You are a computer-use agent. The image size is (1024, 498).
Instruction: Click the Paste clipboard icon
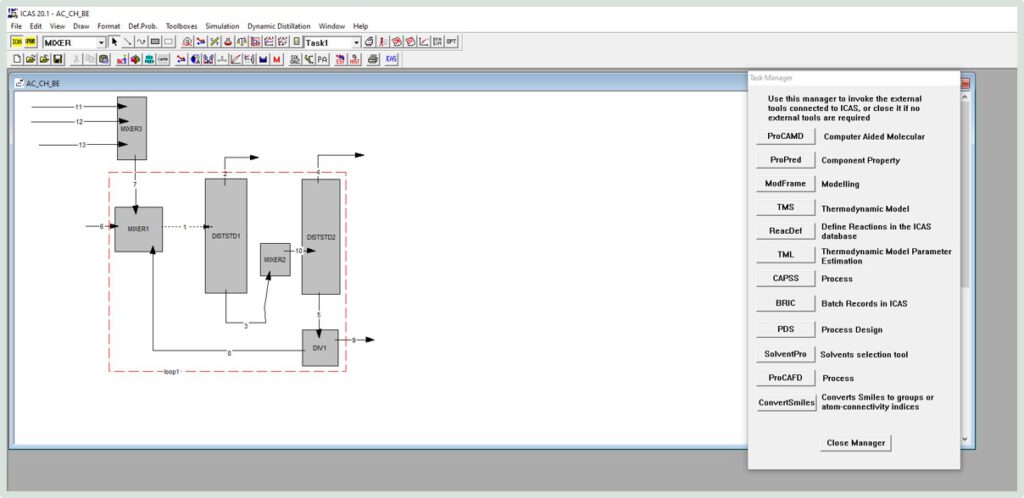point(103,59)
